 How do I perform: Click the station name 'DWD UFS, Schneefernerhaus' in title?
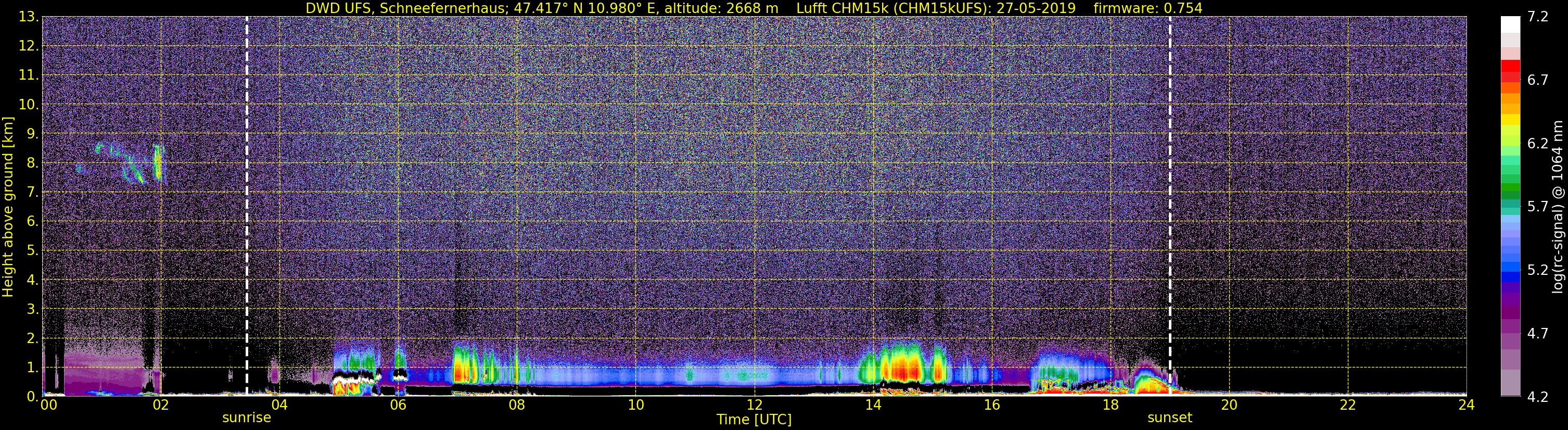click(x=406, y=8)
